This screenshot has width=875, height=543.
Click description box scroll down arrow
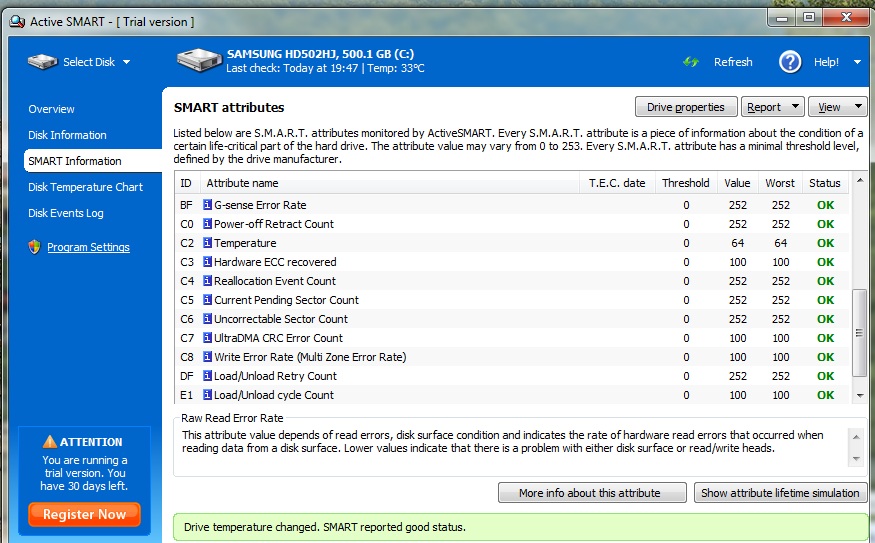coord(856,459)
